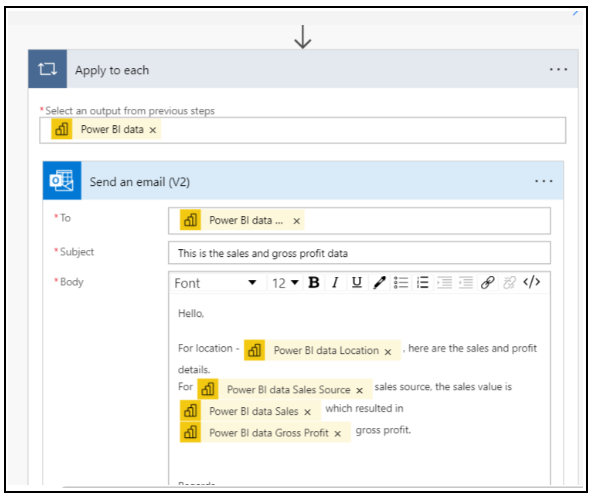Remove the Power BI data token in To field
Image resolution: width=592 pixels, height=497 pixels.
coord(296,221)
